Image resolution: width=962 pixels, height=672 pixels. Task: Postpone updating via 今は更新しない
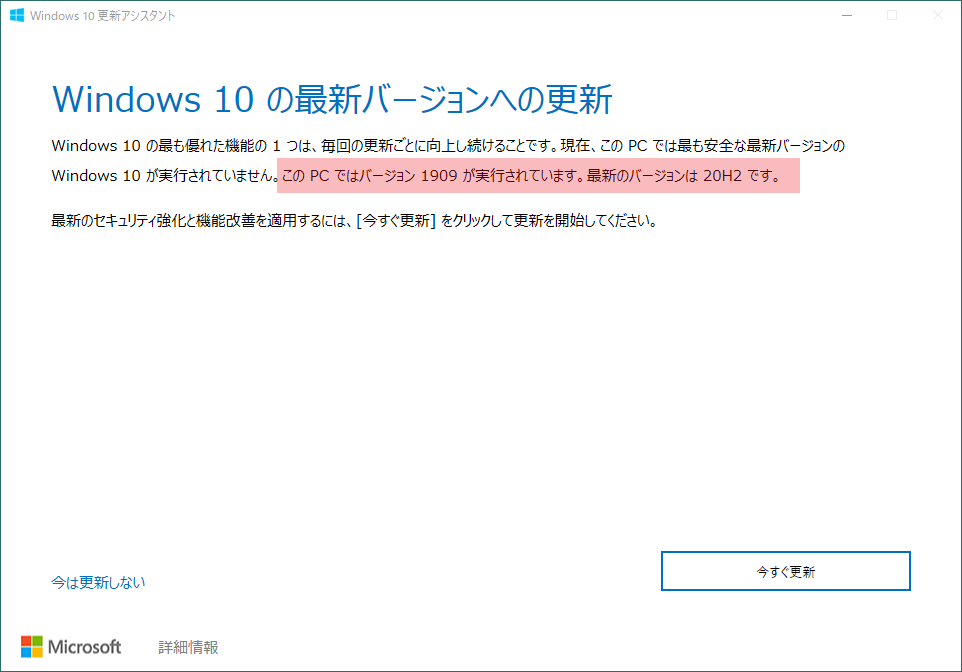[97, 581]
